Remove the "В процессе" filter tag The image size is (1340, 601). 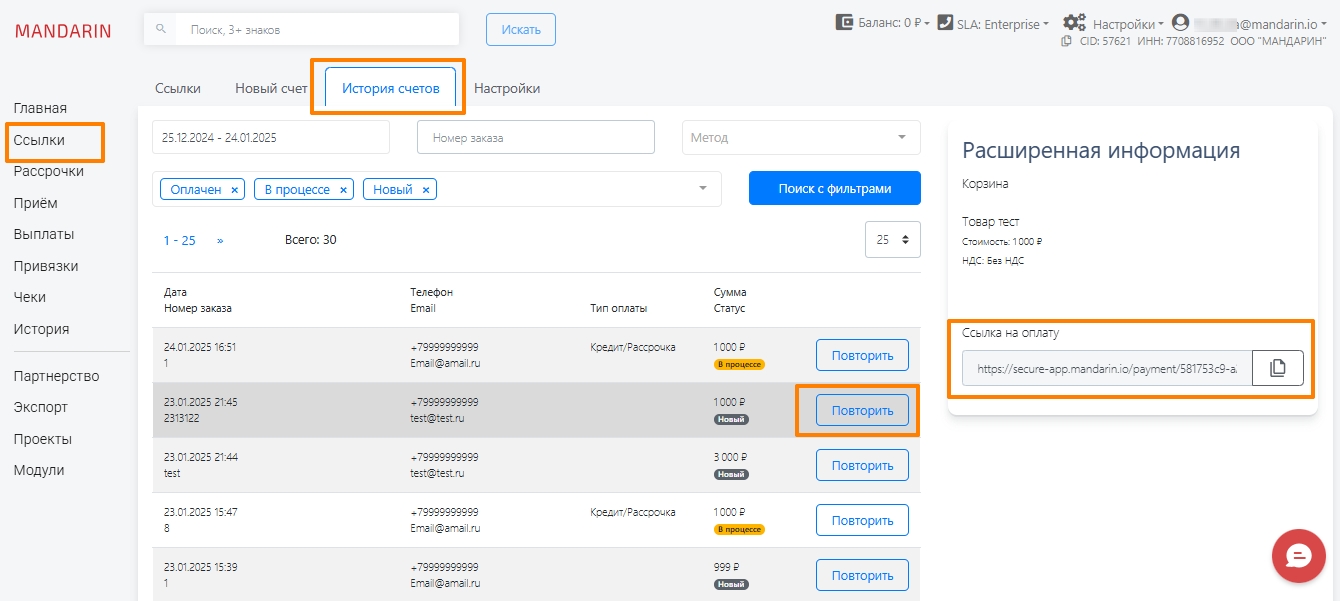click(x=343, y=190)
